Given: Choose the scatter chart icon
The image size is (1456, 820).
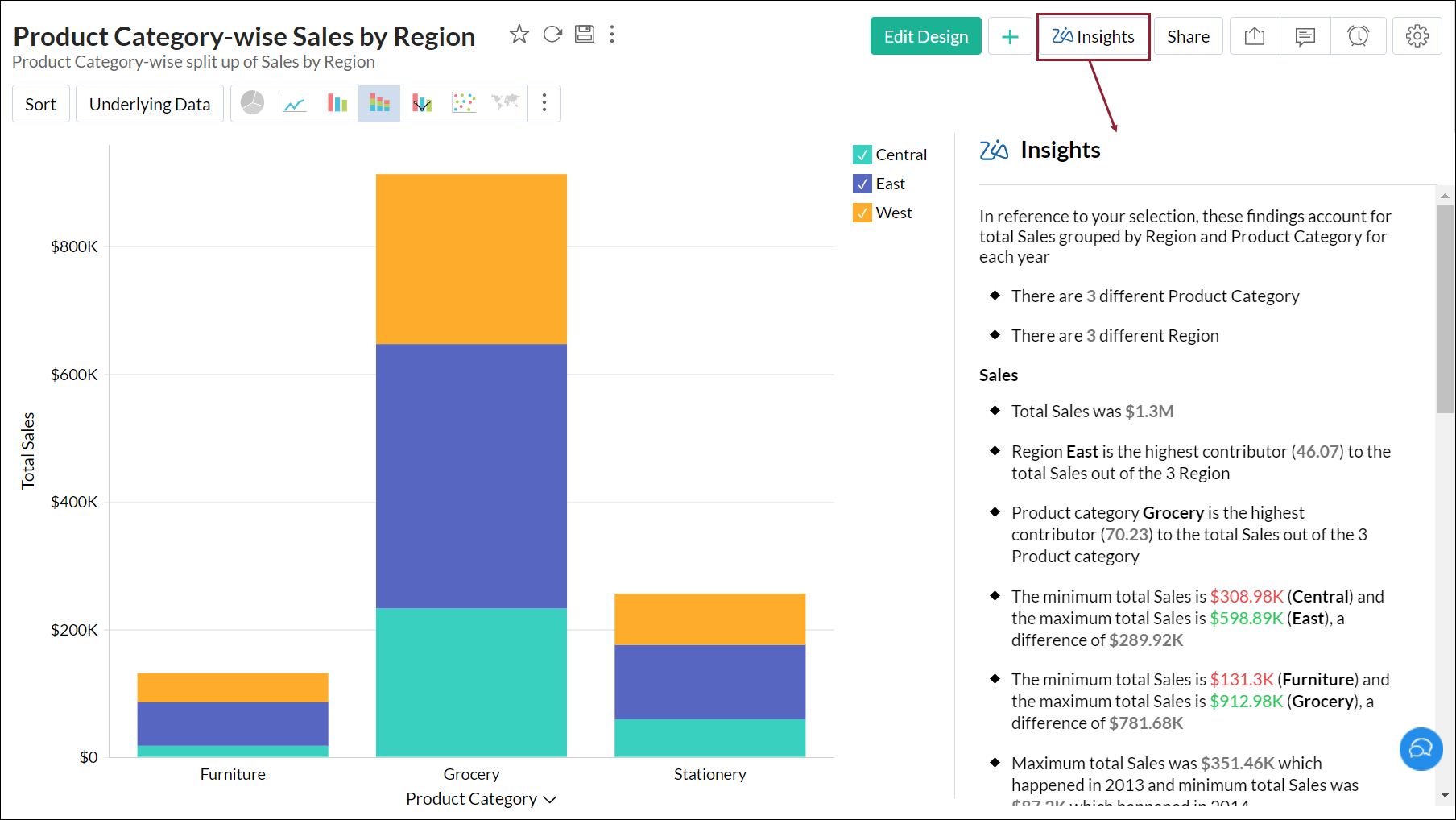Looking at the screenshot, I should click(464, 103).
